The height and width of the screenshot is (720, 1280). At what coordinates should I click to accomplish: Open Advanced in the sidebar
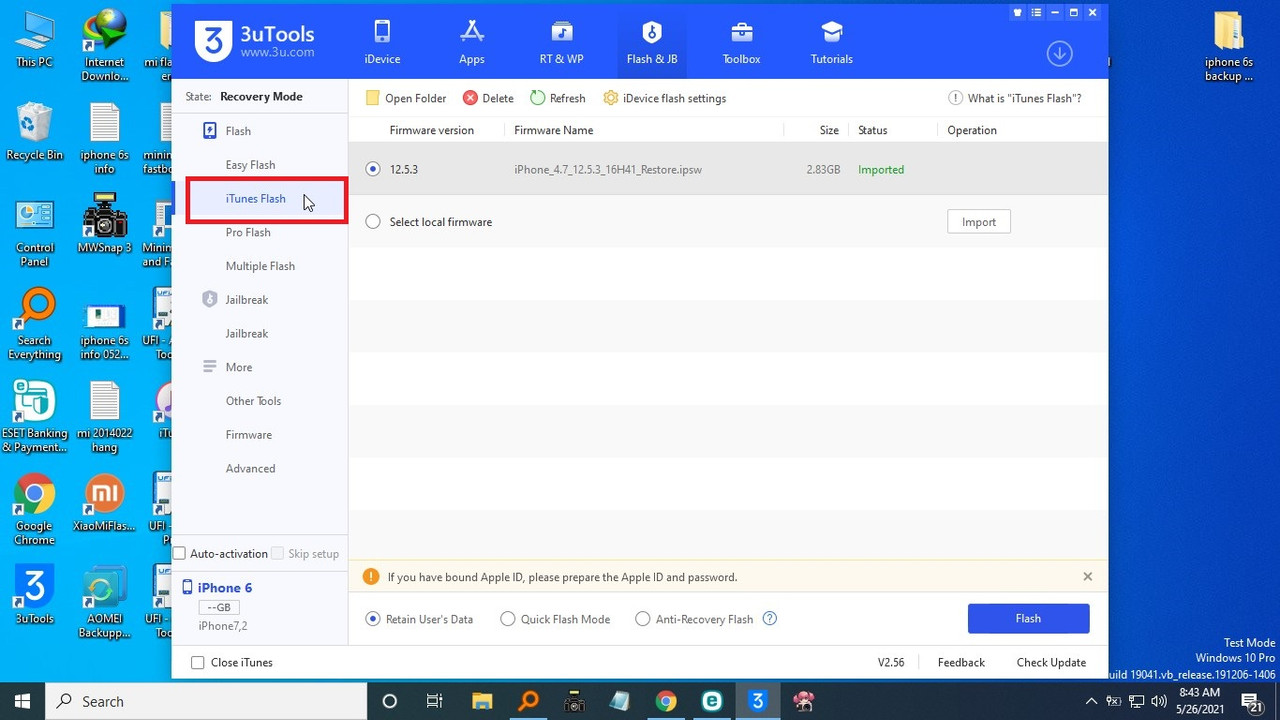click(250, 469)
